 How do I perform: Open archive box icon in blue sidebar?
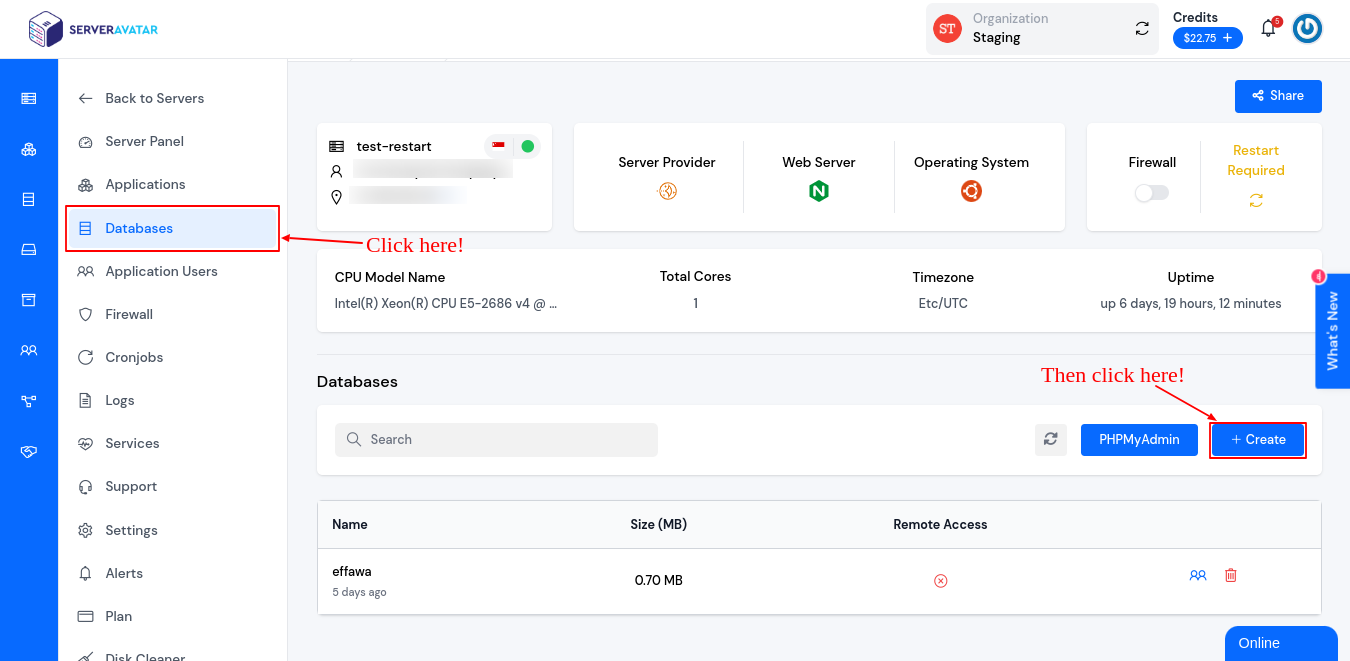[x=29, y=300]
